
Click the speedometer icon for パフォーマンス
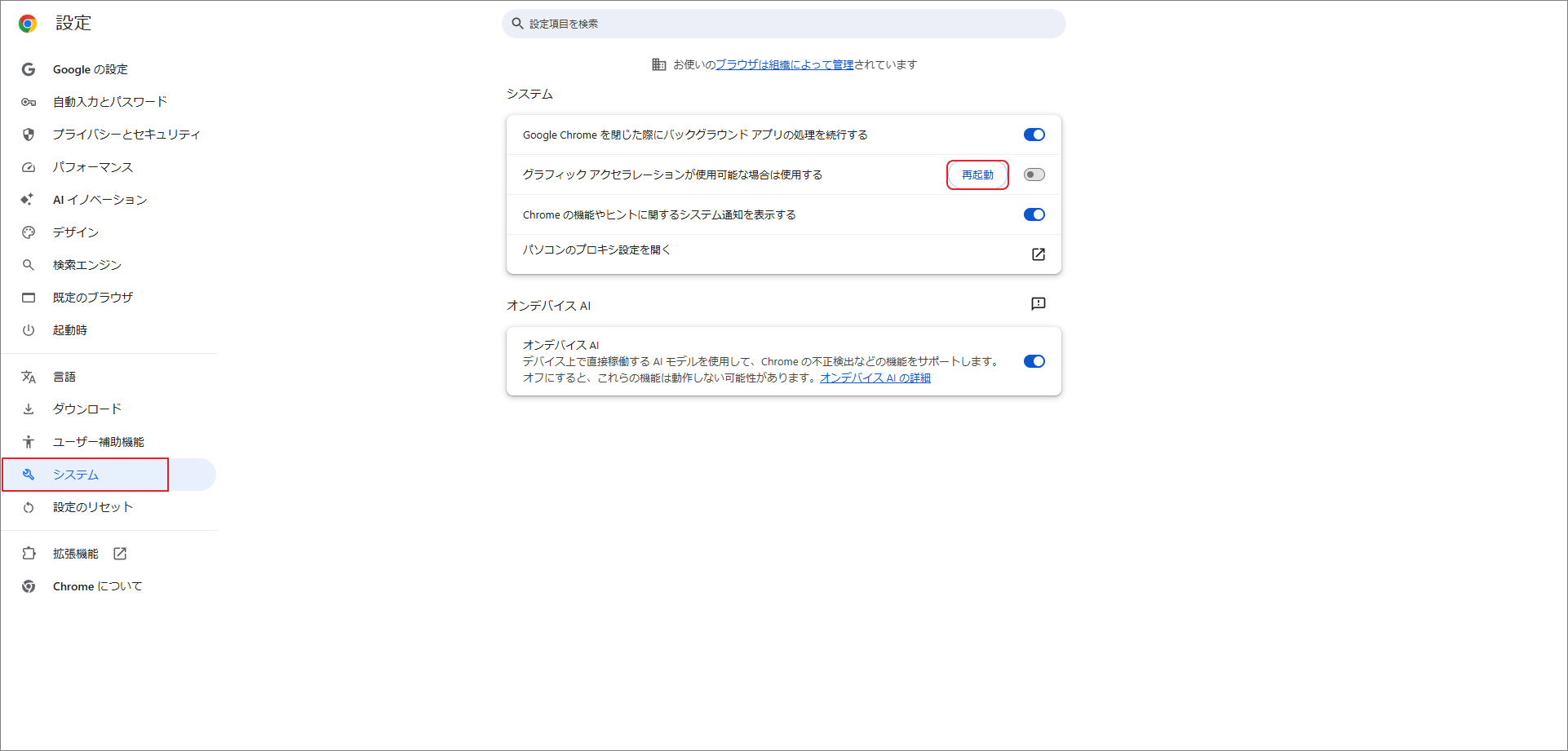pyautogui.click(x=29, y=167)
